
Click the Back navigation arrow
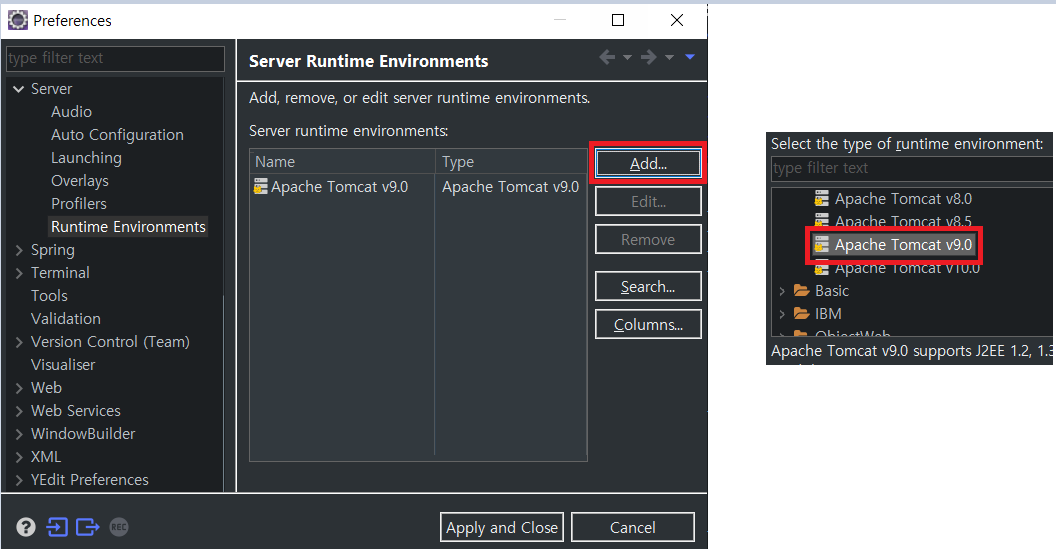pos(607,57)
